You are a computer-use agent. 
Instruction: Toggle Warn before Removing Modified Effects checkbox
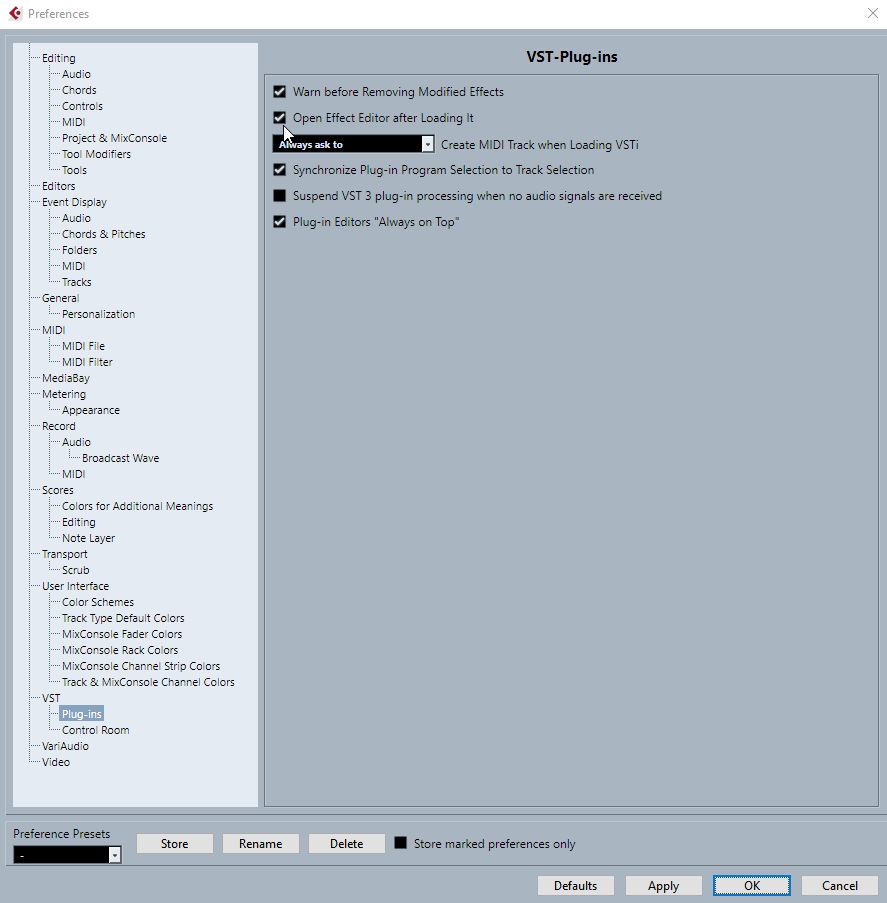[x=279, y=92]
